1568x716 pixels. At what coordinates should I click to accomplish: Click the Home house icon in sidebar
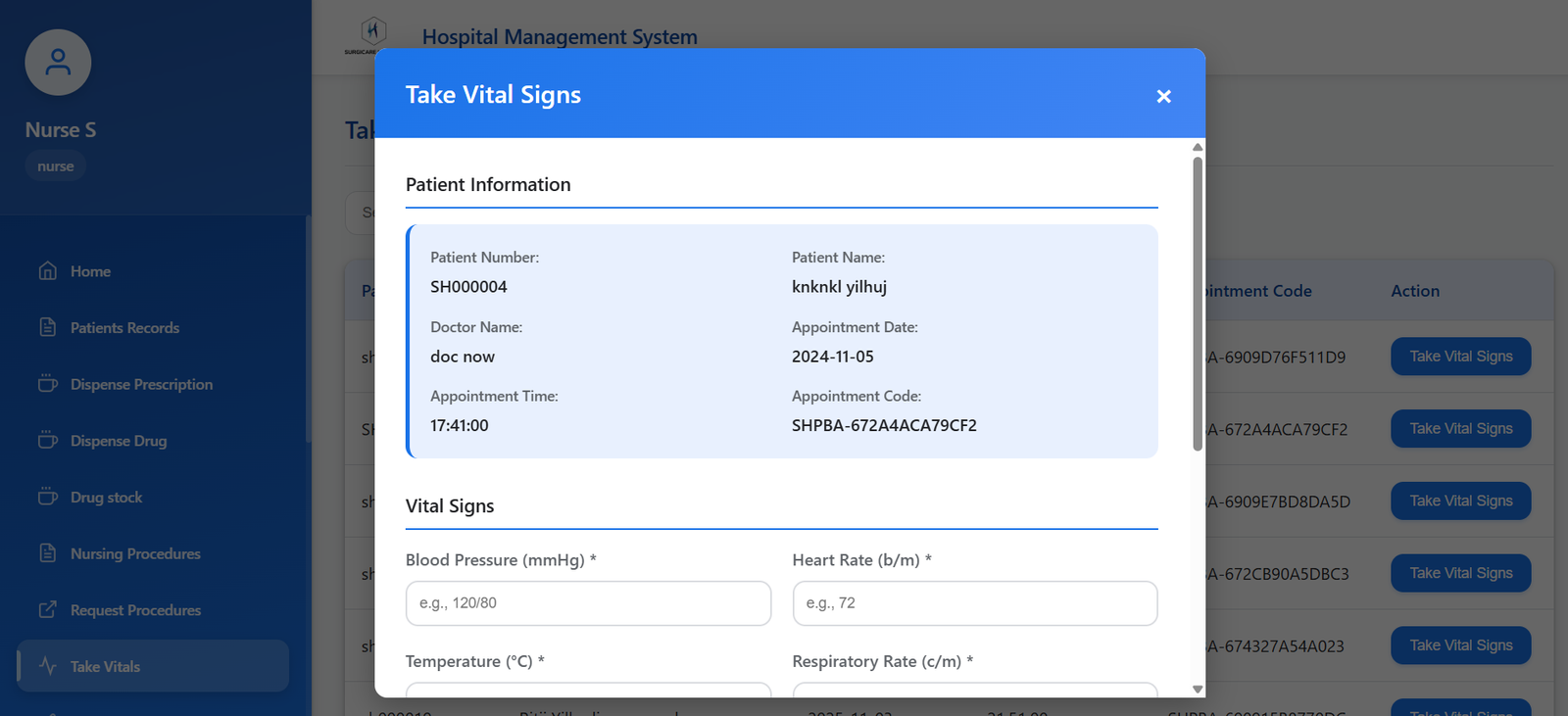coord(47,270)
